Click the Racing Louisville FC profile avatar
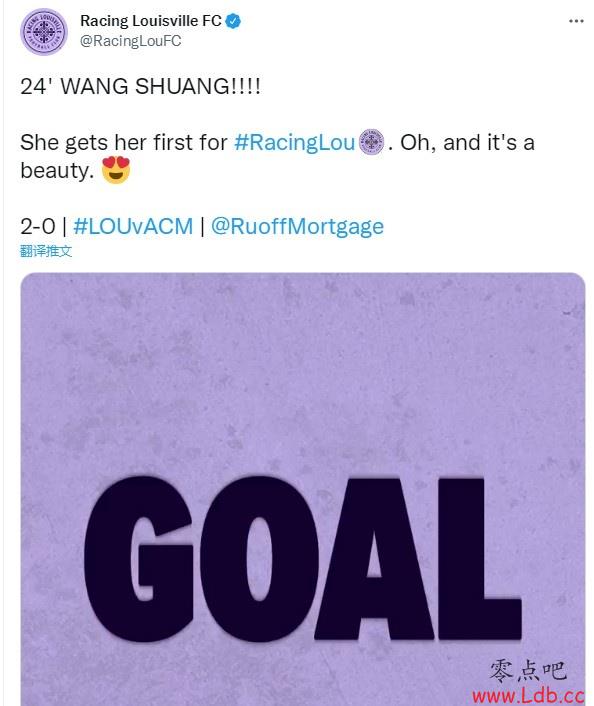This screenshot has width=594, height=706. pyautogui.click(x=44, y=32)
